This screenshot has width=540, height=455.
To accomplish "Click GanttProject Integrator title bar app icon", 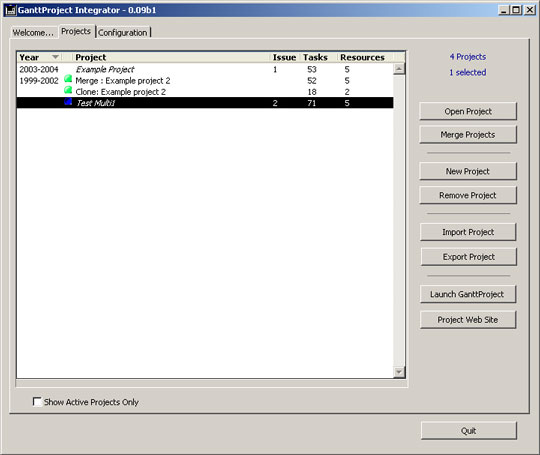I will click(x=11, y=10).
